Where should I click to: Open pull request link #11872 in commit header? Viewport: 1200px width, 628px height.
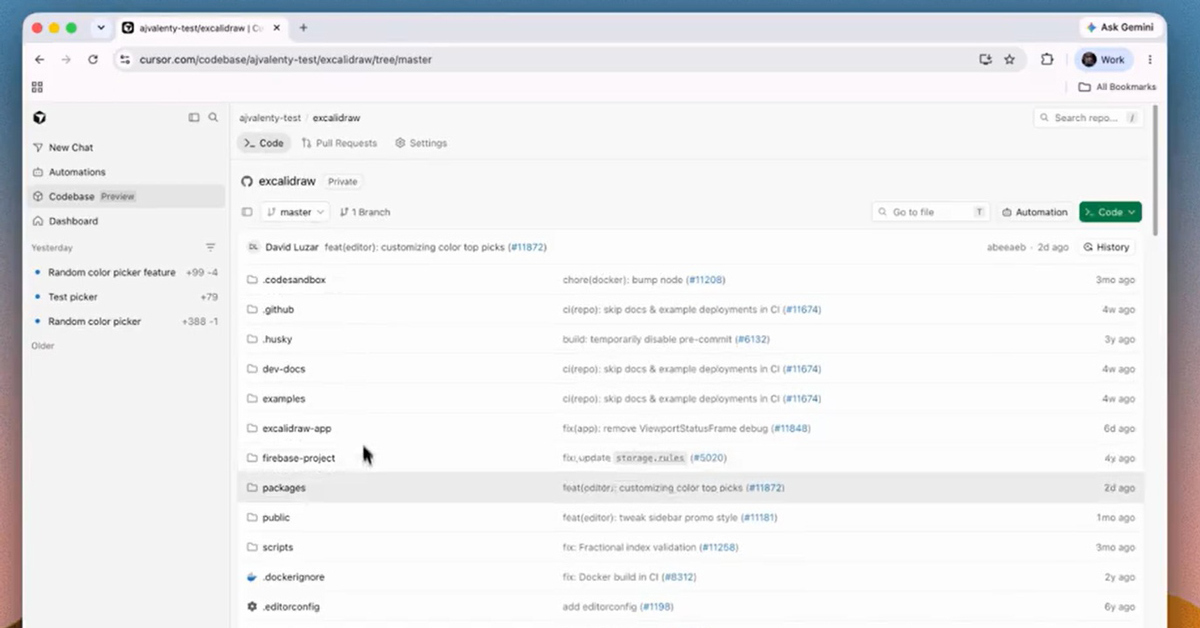(526, 247)
